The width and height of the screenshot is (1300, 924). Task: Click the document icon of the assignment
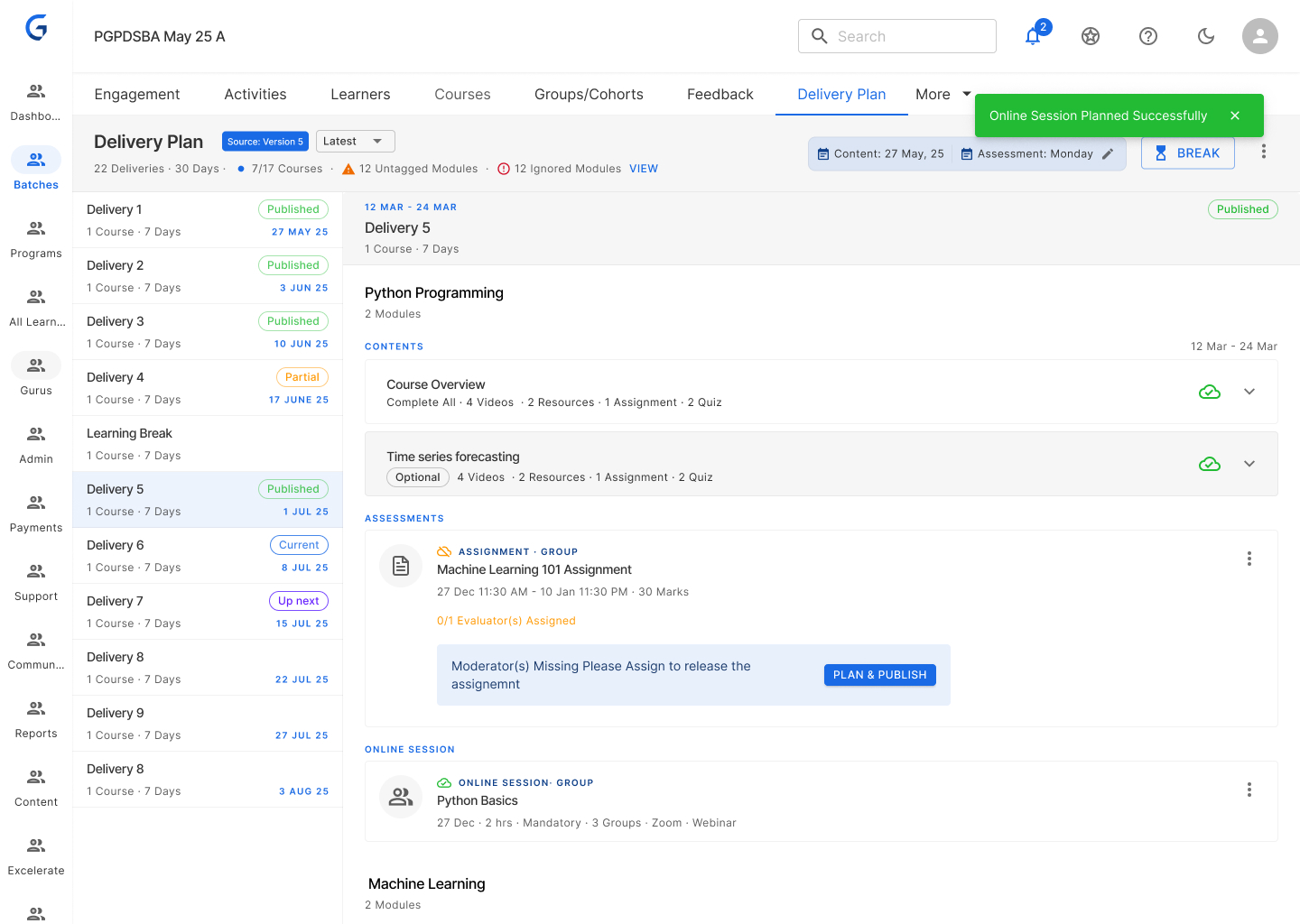point(401,566)
